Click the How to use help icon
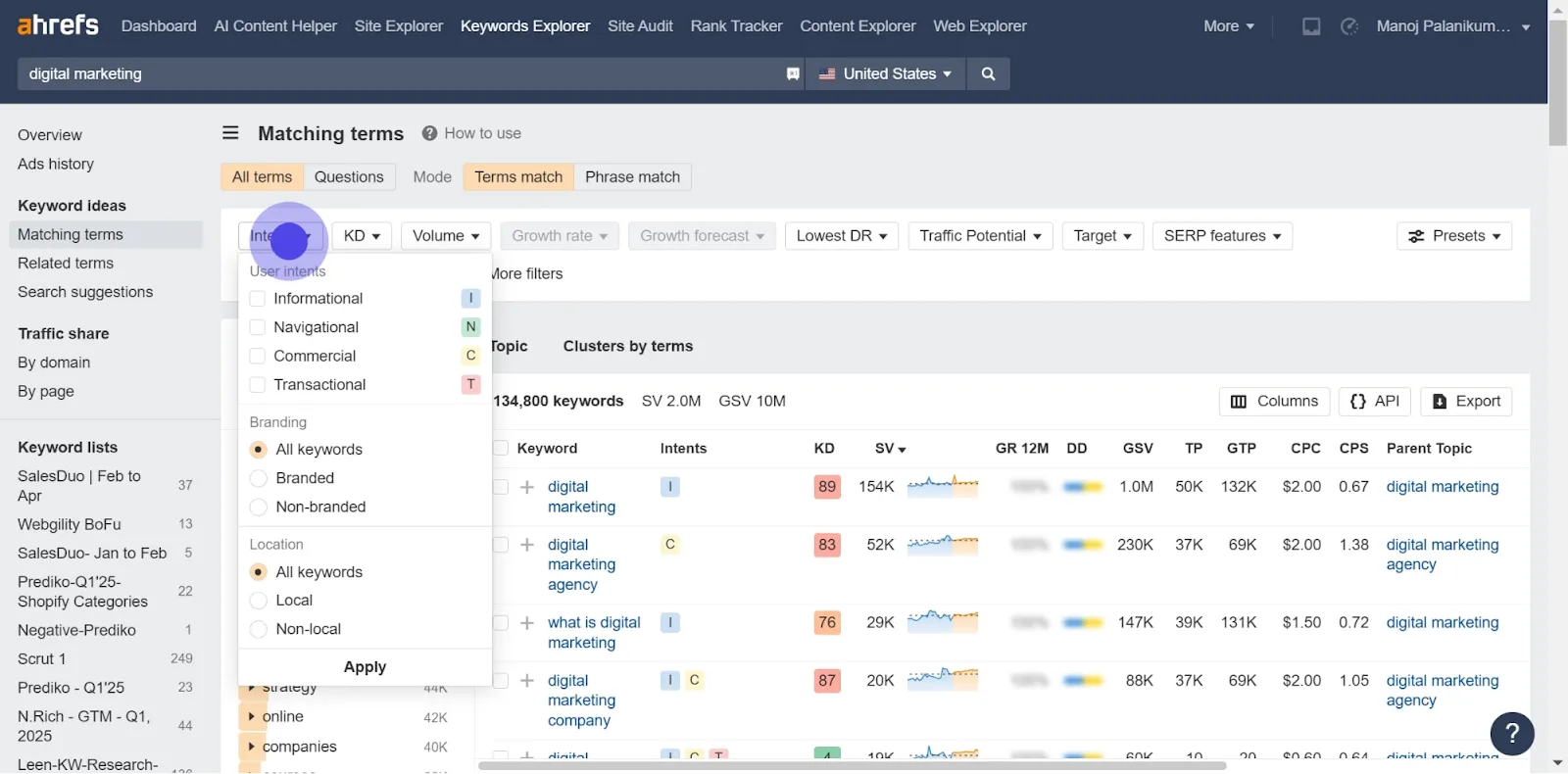This screenshot has height=774, width=1568. (429, 133)
